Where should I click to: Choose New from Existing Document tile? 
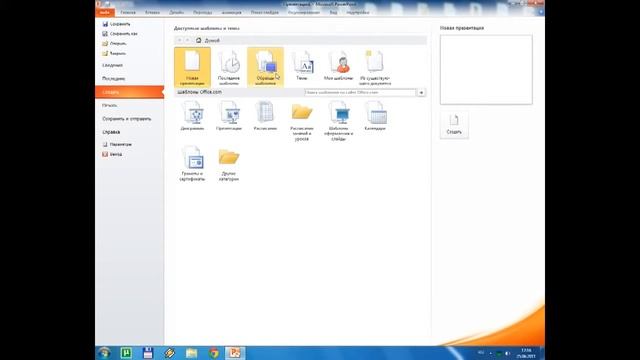point(375,67)
